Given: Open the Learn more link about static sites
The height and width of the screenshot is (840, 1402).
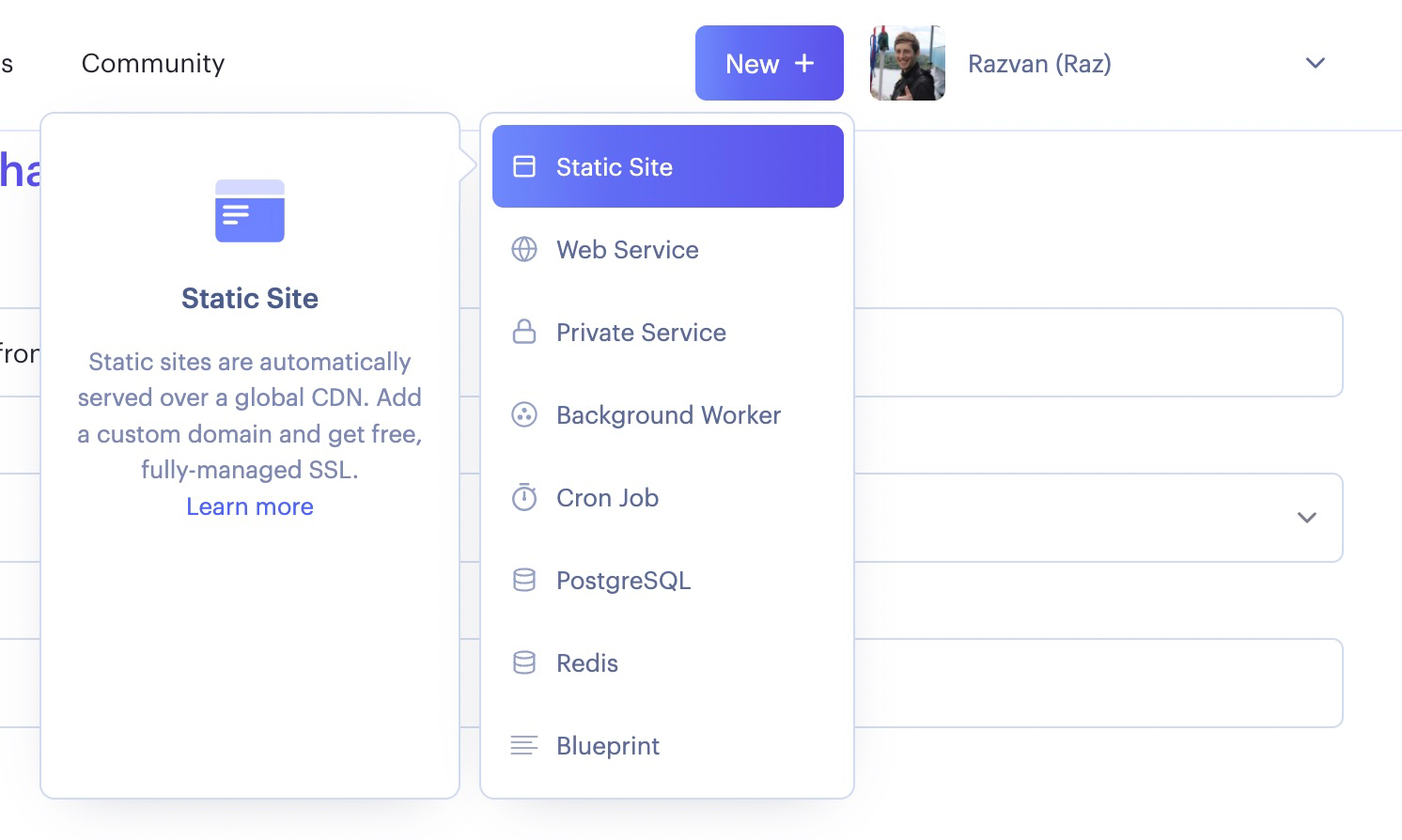Looking at the screenshot, I should click(x=249, y=506).
